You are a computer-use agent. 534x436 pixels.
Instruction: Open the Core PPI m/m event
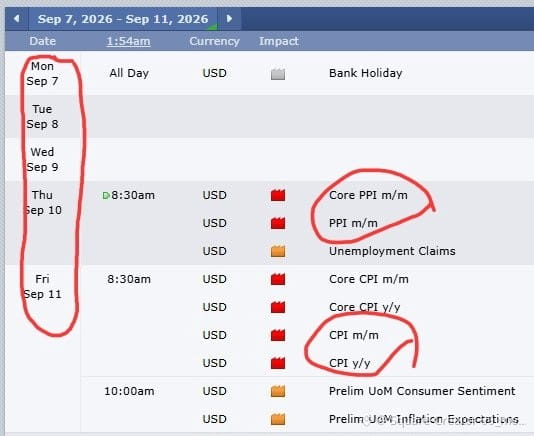coord(368,195)
